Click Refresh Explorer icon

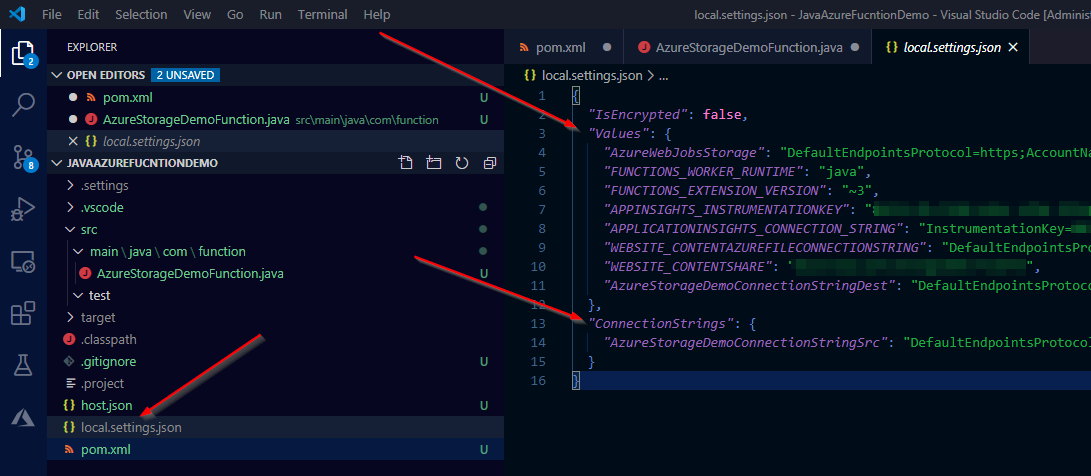click(x=461, y=163)
